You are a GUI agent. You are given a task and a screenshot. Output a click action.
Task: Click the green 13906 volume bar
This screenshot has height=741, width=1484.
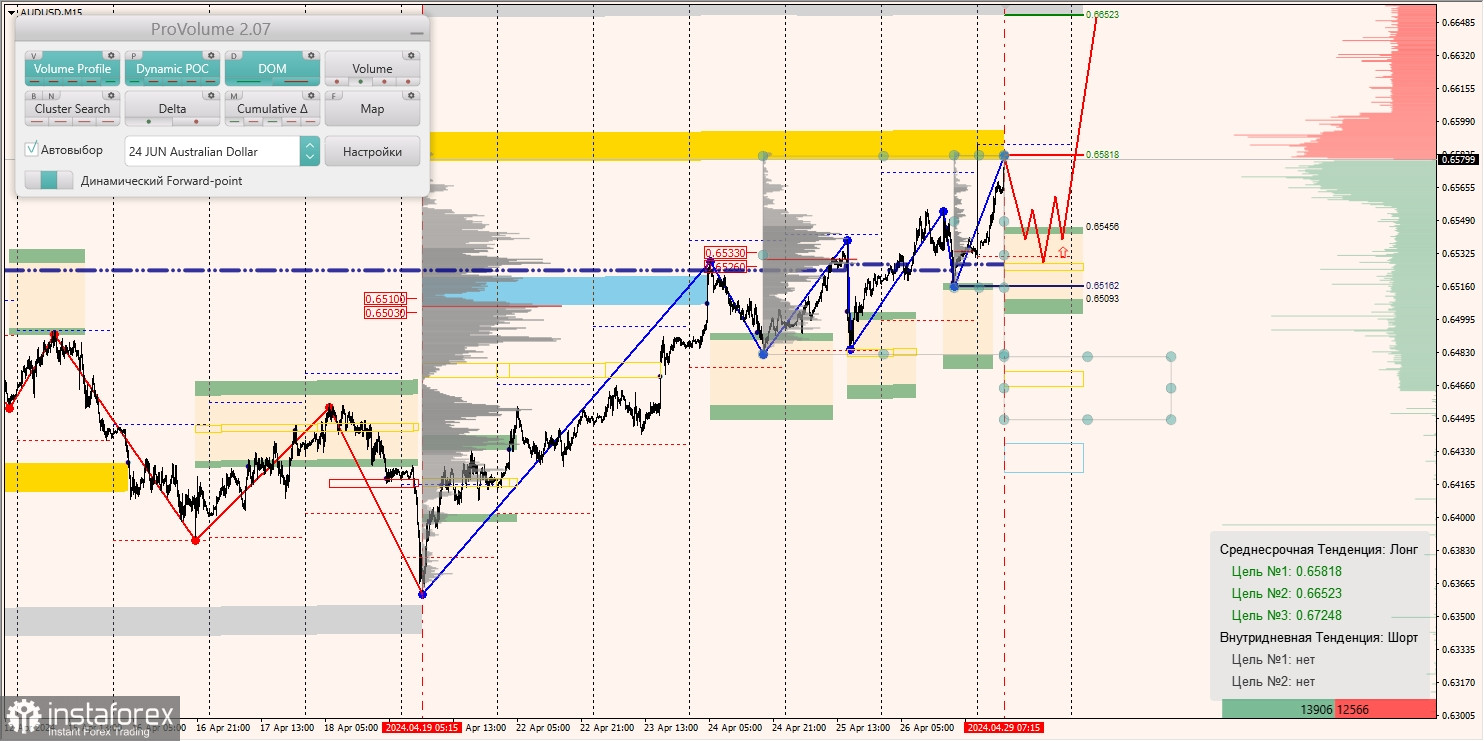point(1278,708)
